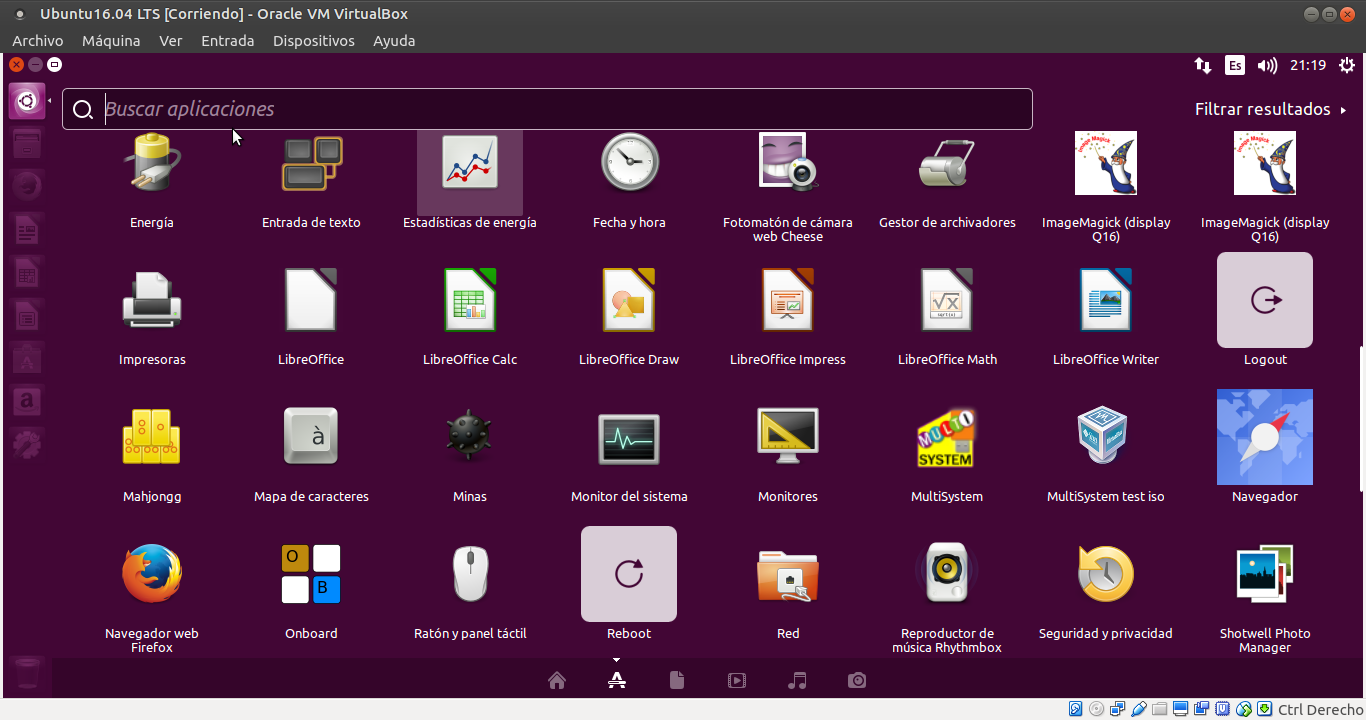The image size is (1366, 720).
Task: Open the Entrada menu
Action: (x=228, y=41)
